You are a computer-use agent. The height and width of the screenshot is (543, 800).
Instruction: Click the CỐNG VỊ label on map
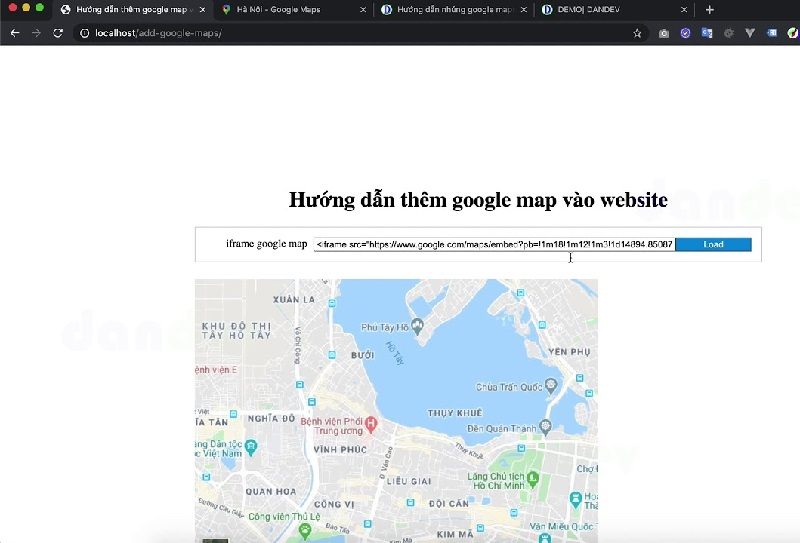334,504
